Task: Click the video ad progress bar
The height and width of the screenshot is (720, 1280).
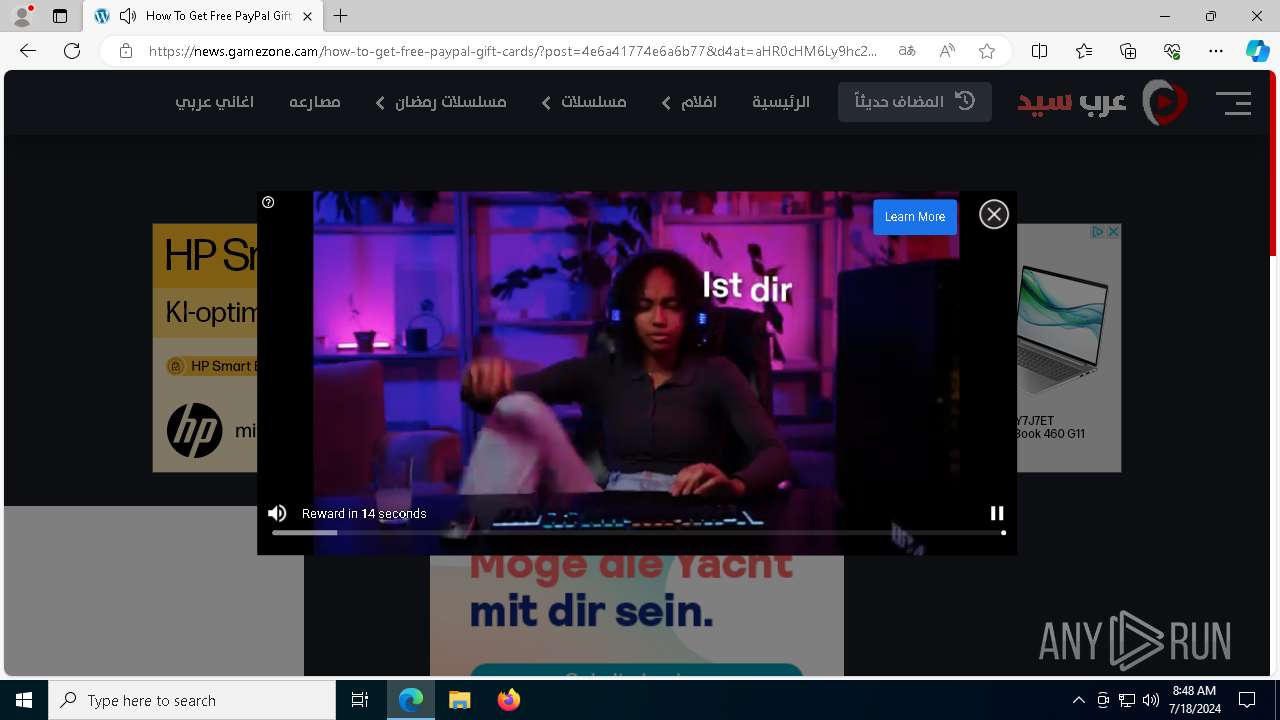Action: (638, 533)
